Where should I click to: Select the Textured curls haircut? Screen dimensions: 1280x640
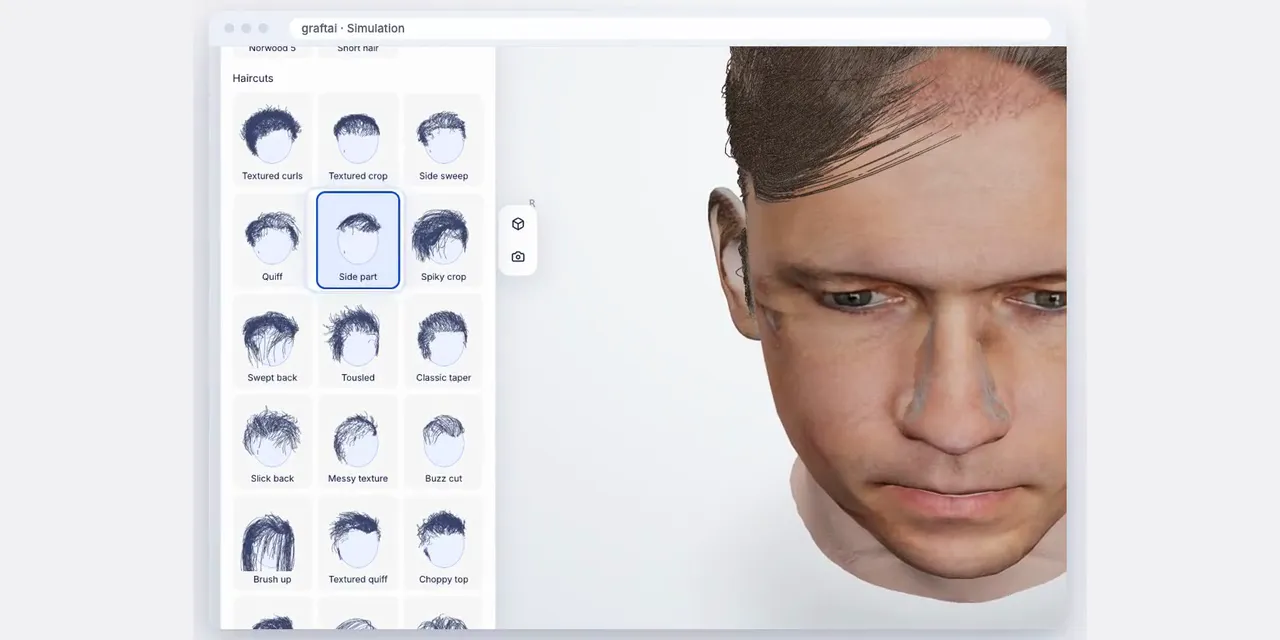point(272,139)
